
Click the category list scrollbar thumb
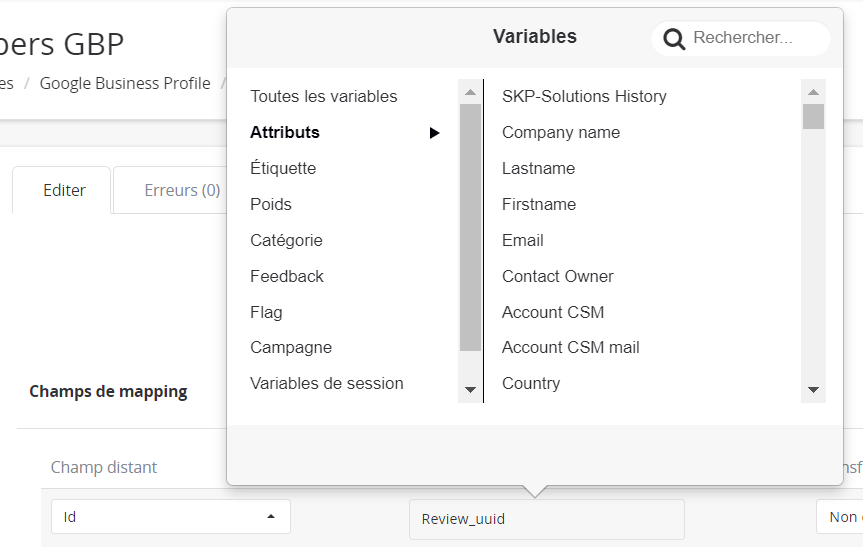tap(470, 225)
